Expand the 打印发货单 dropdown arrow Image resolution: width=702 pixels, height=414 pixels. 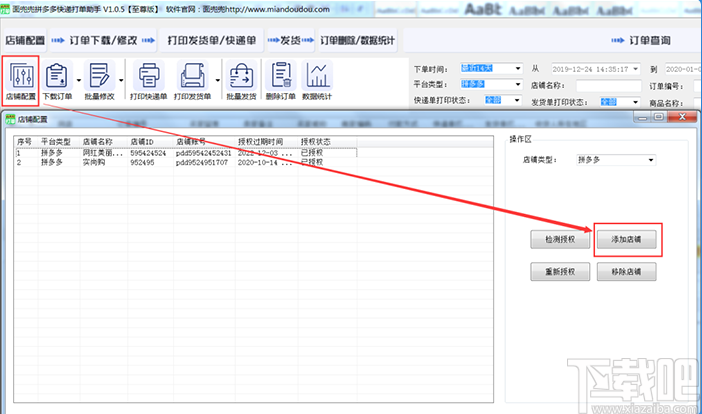tap(218, 81)
